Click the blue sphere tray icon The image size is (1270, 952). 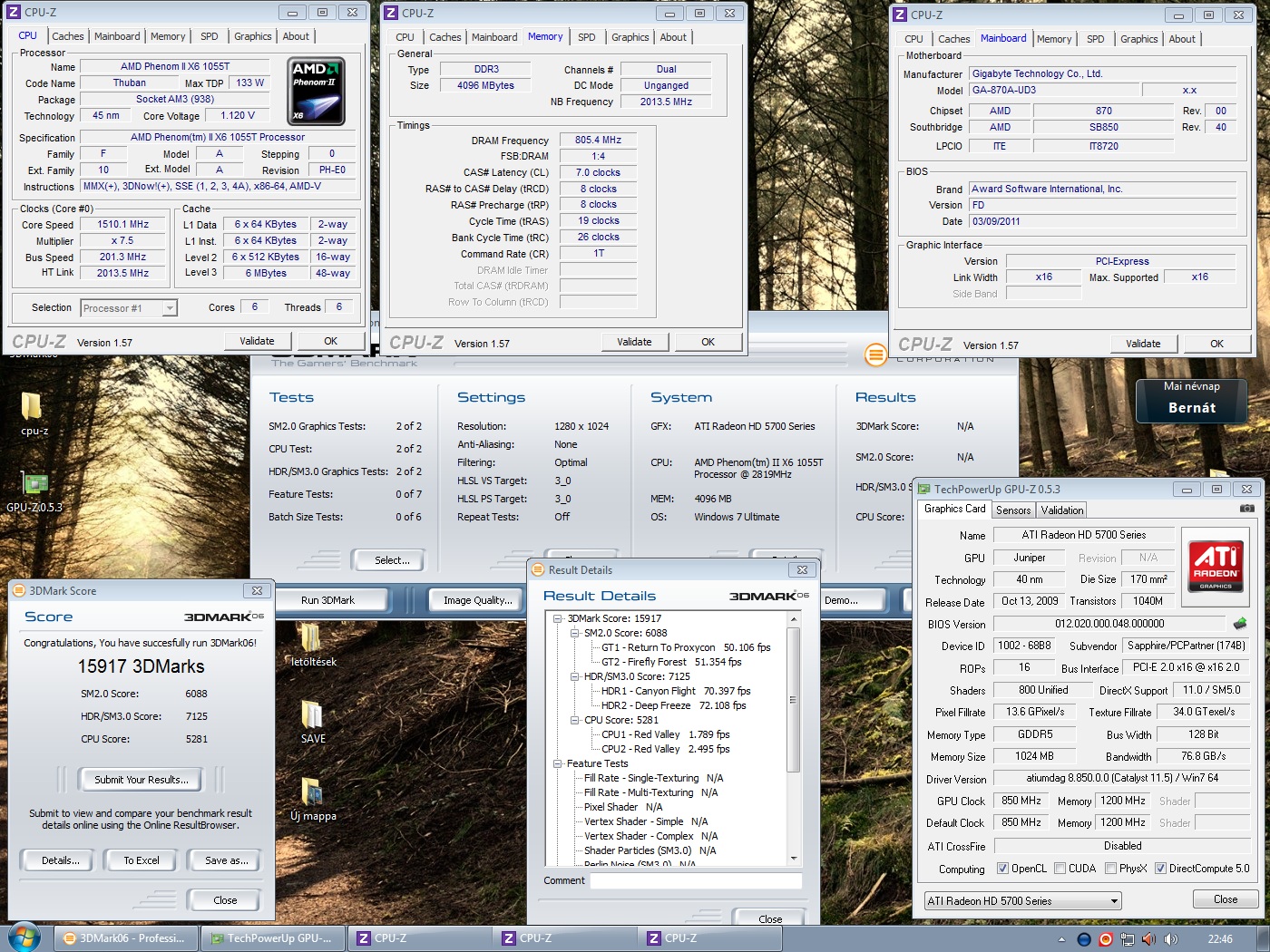click(1083, 939)
